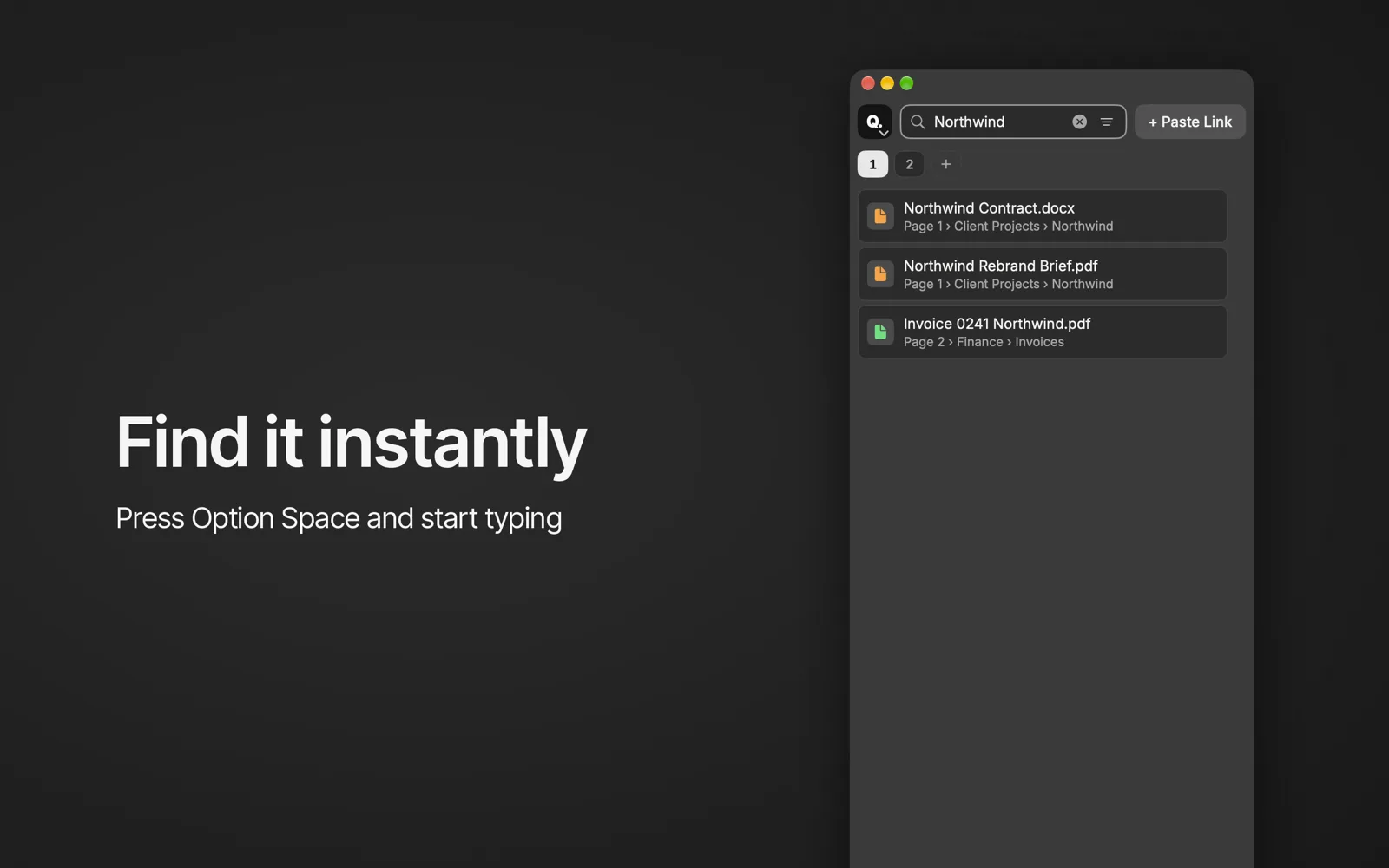1389x868 pixels.
Task: Open the search filter options icon
Action: point(1107,122)
